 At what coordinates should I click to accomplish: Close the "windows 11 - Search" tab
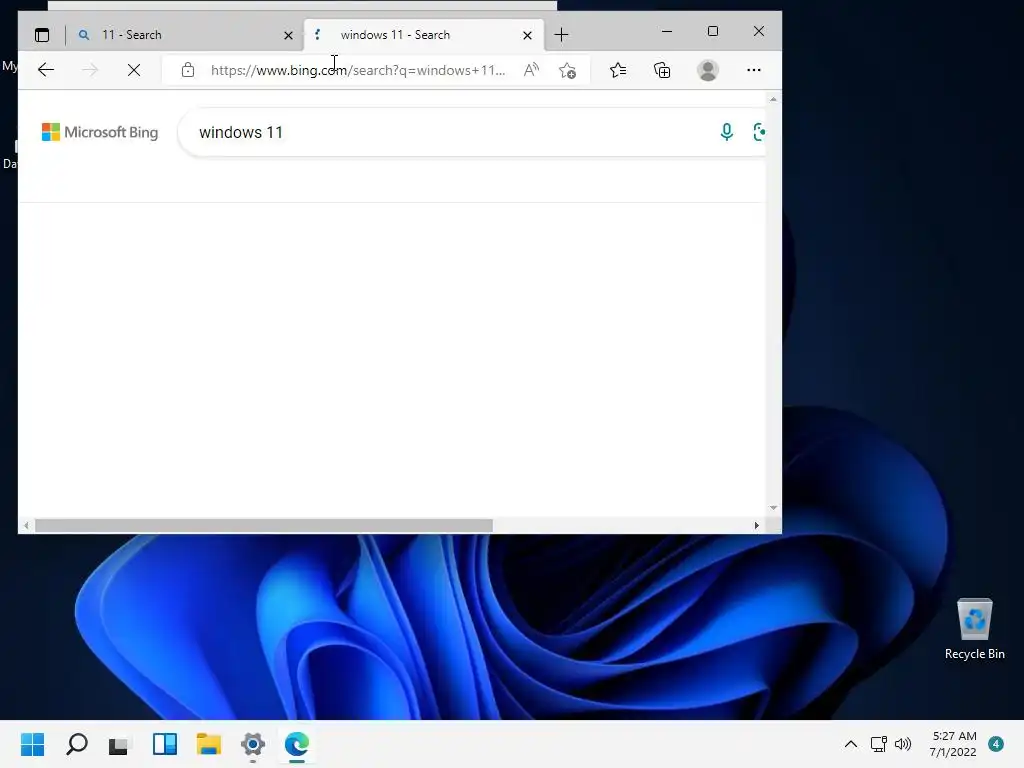click(527, 35)
